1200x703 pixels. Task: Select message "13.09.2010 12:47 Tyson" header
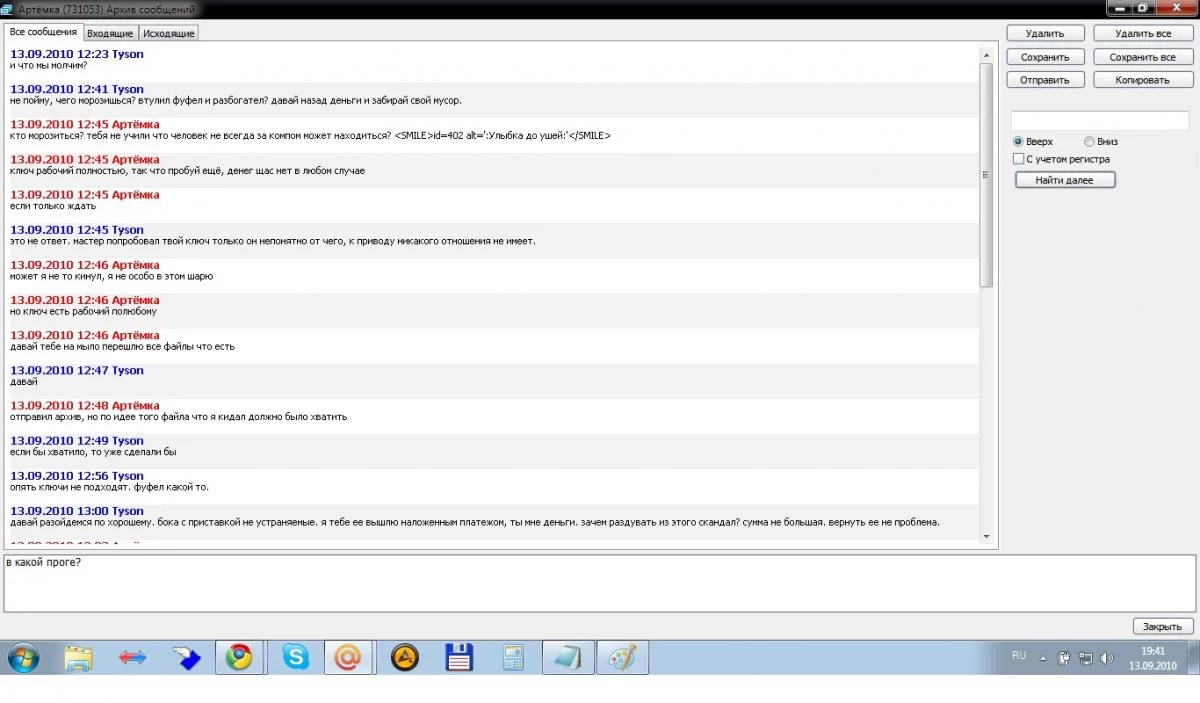tap(77, 370)
